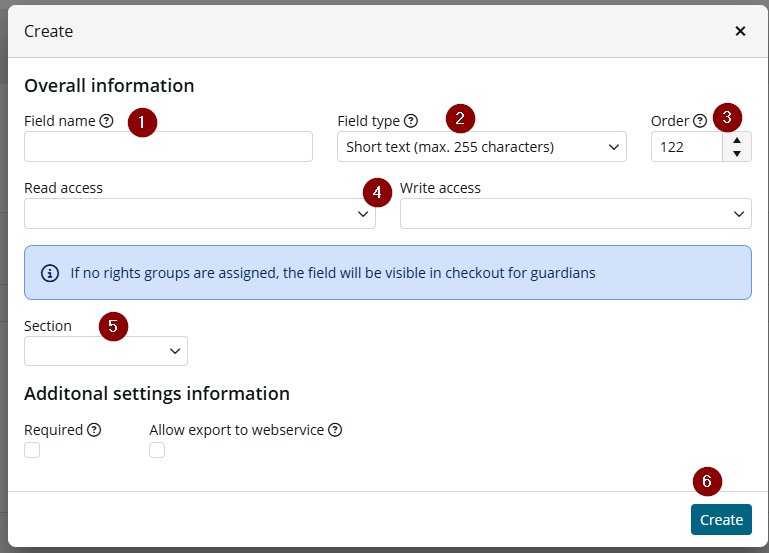Click red numbered marker 1
Viewport: 769px width, 553px height.
(x=142, y=122)
